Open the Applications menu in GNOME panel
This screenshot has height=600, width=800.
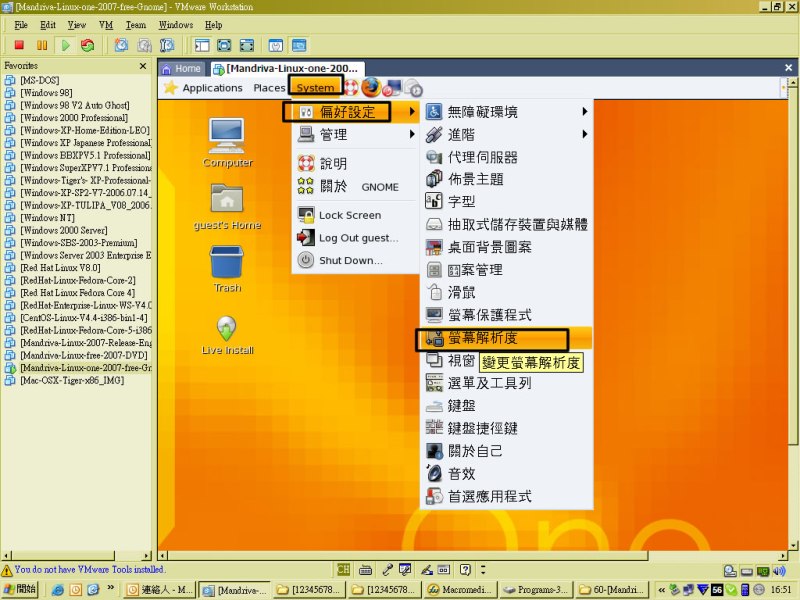click(212, 88)
